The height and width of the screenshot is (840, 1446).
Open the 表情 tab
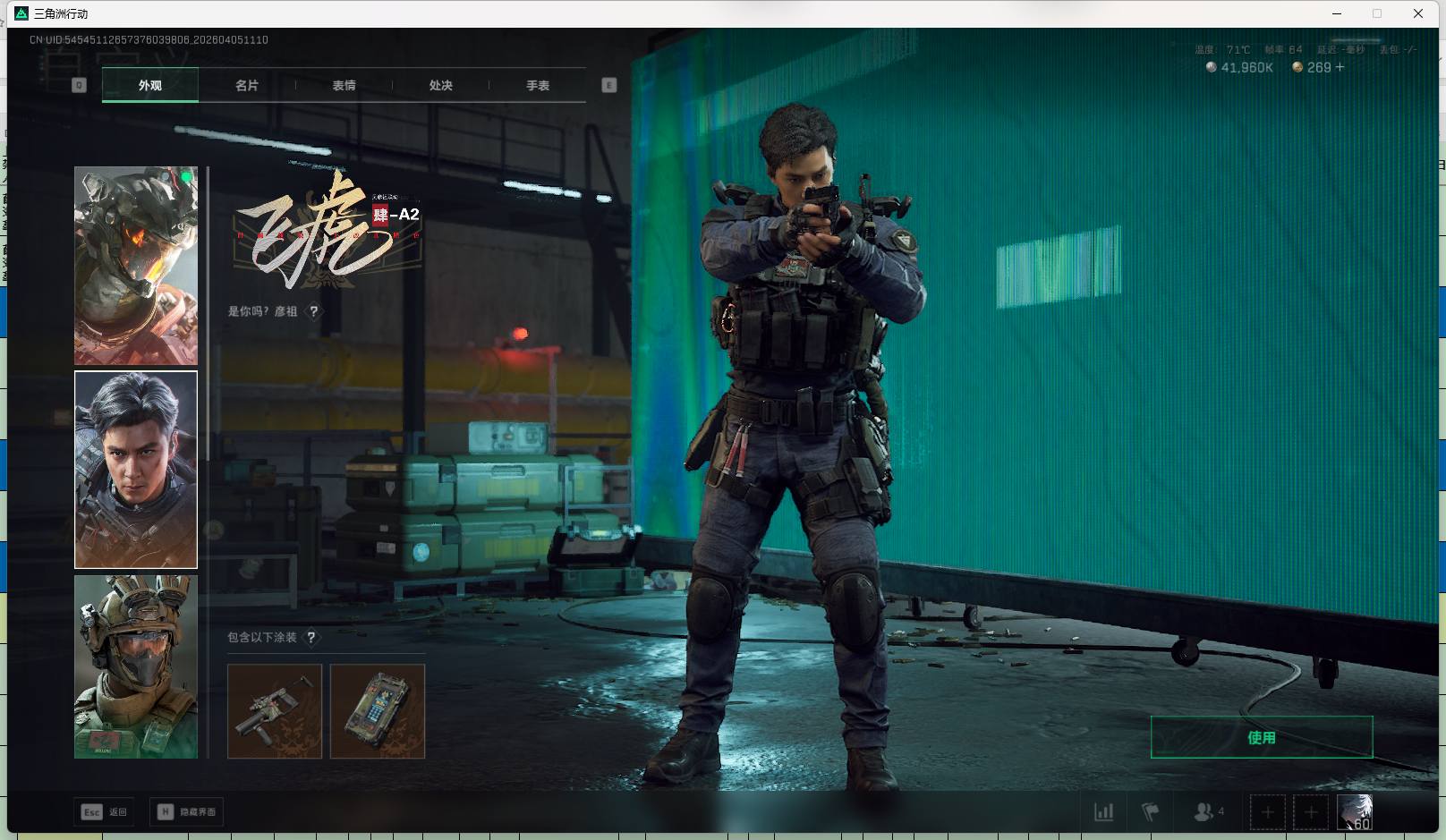344,85
